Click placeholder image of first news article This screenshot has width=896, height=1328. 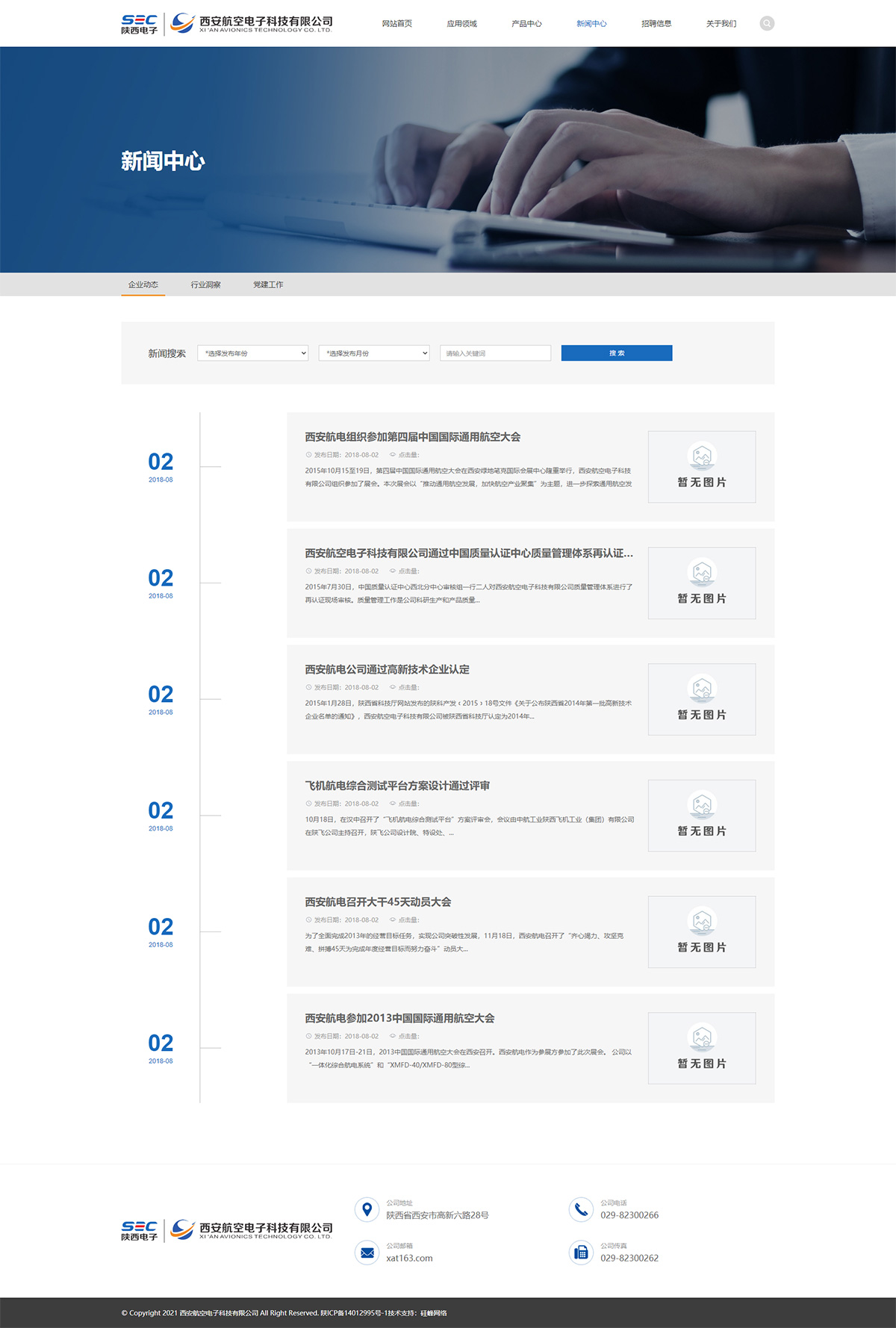click(x=701, y=467)
